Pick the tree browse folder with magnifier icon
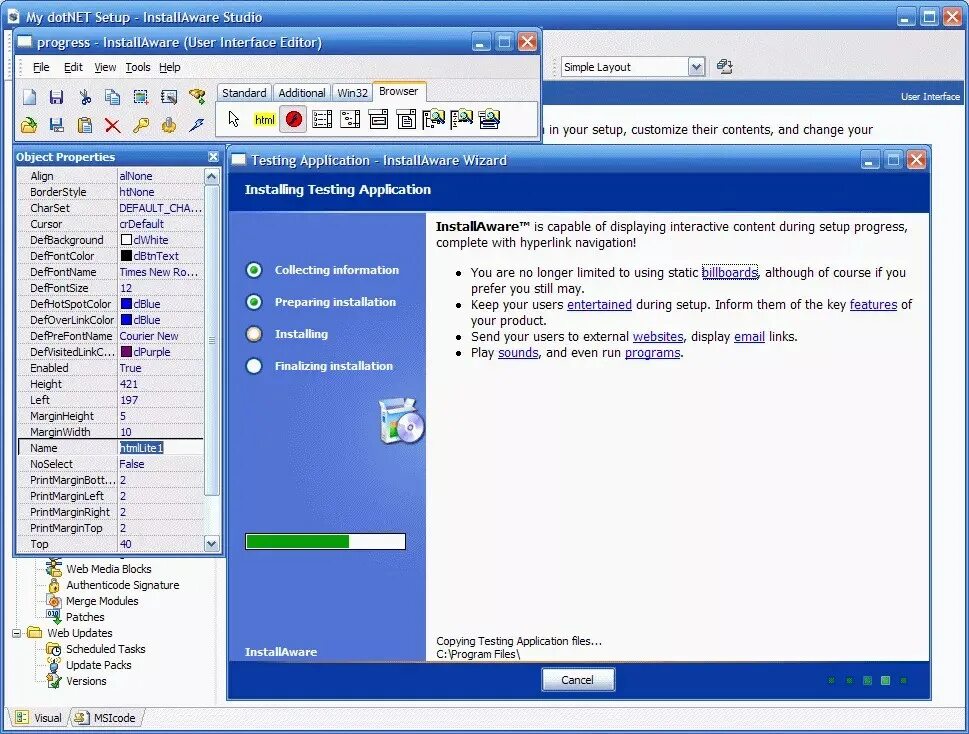 [x=434, y=119]
